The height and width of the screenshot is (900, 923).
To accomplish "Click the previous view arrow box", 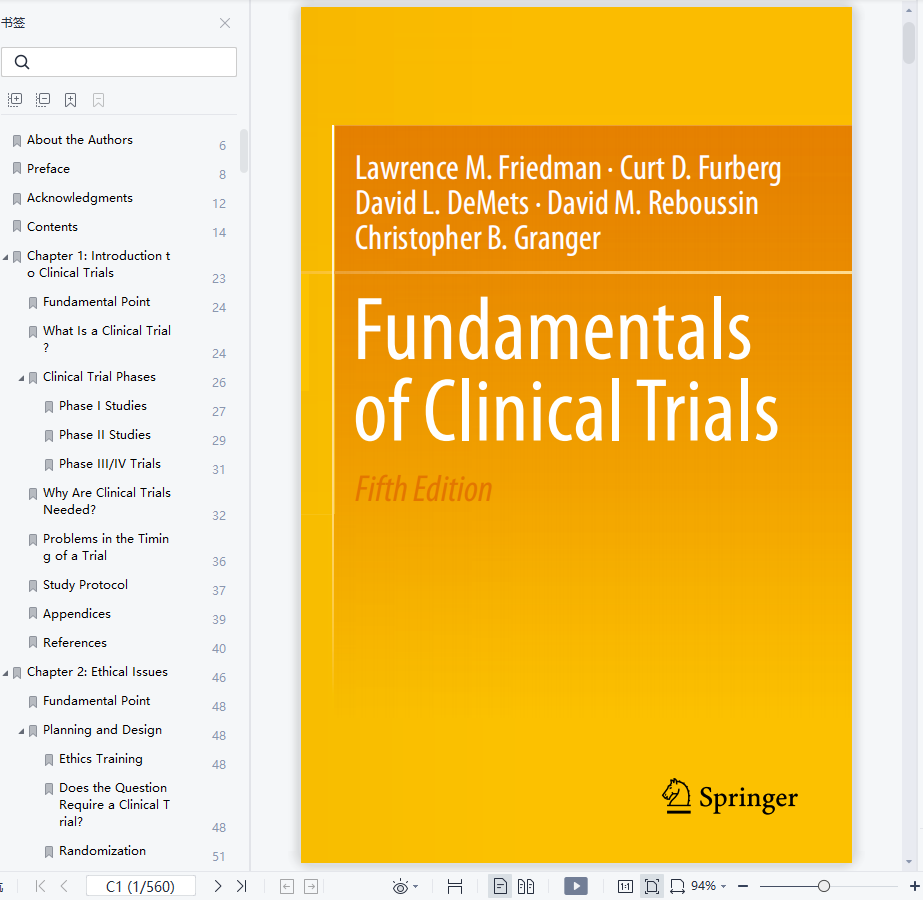I will (x=287, y=886).
